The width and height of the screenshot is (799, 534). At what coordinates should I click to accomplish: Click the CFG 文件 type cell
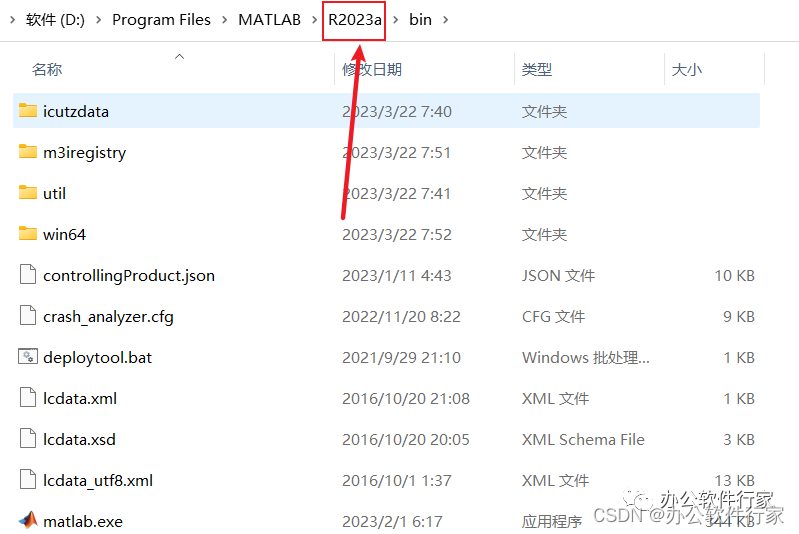[x=553, y=316]
